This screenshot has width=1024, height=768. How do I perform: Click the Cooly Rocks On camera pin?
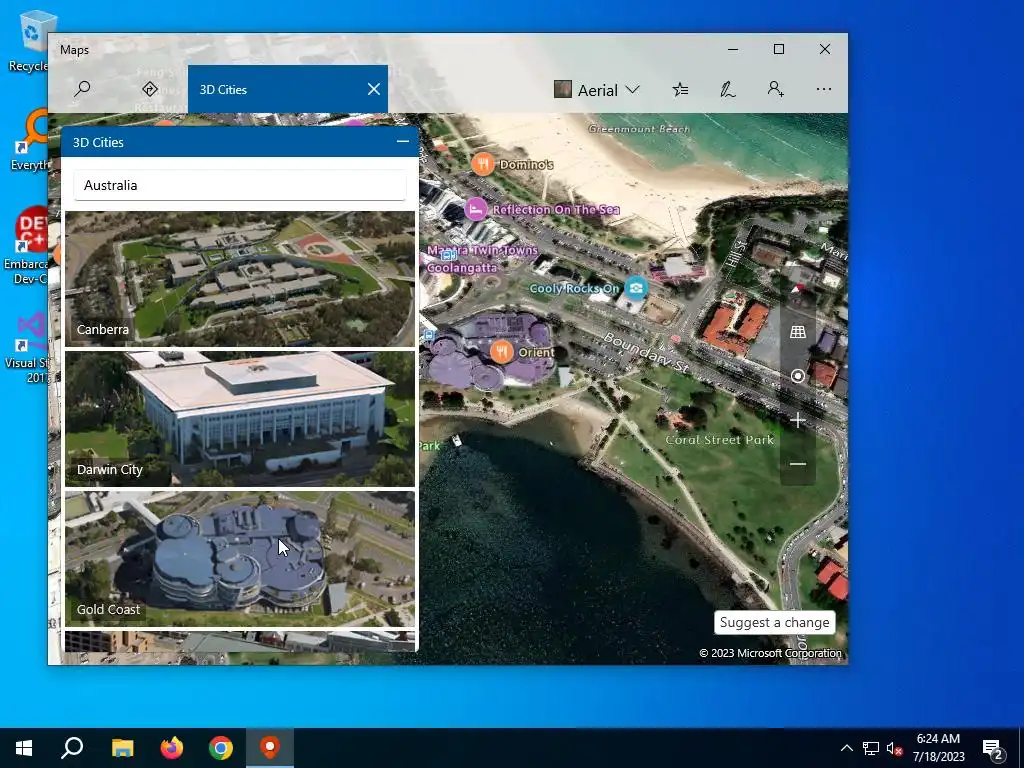[x=635, y=287]
